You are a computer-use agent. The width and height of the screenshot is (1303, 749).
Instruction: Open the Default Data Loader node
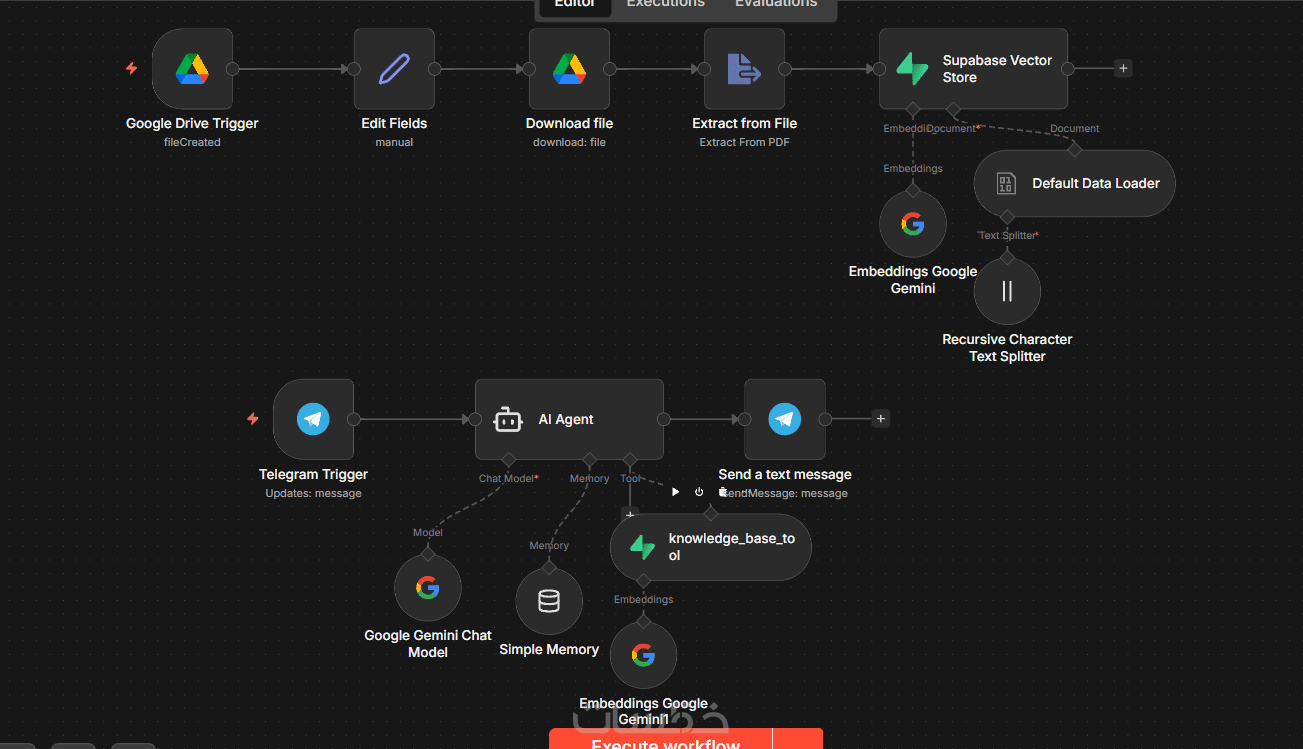[x=1074, y=183]
